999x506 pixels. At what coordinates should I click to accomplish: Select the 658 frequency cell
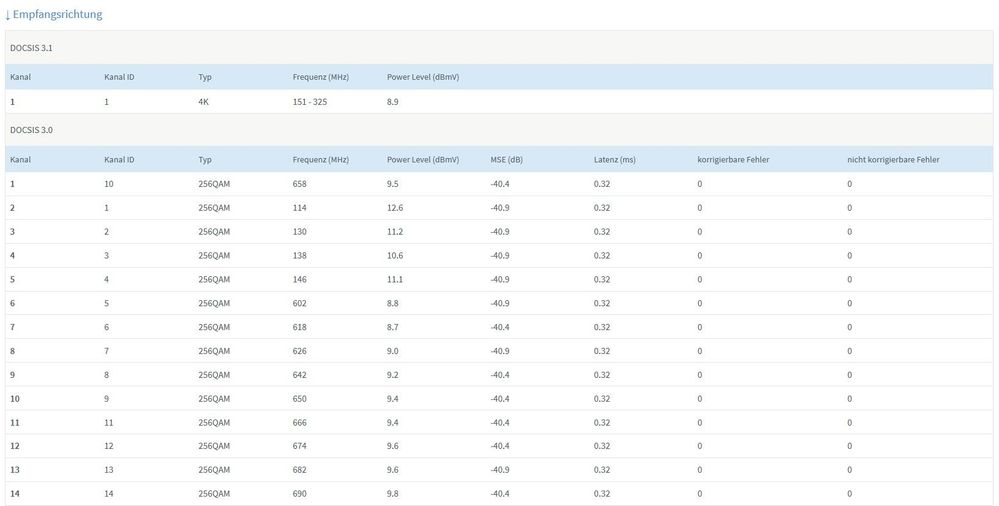coord(299,184)
